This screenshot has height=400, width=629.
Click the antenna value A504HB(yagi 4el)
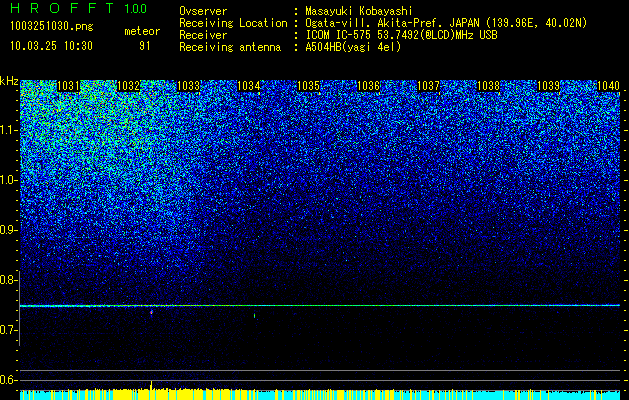pos(353,47)
